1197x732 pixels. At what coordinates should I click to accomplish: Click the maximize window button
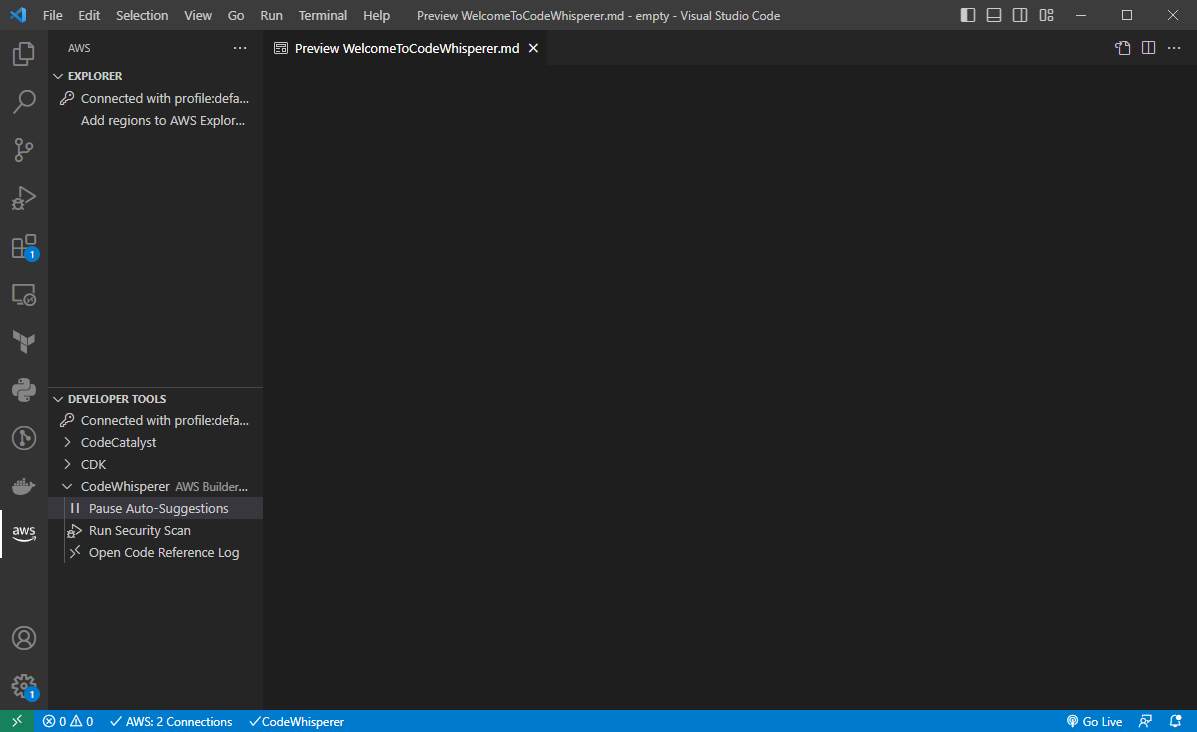tap(1127, 15)
